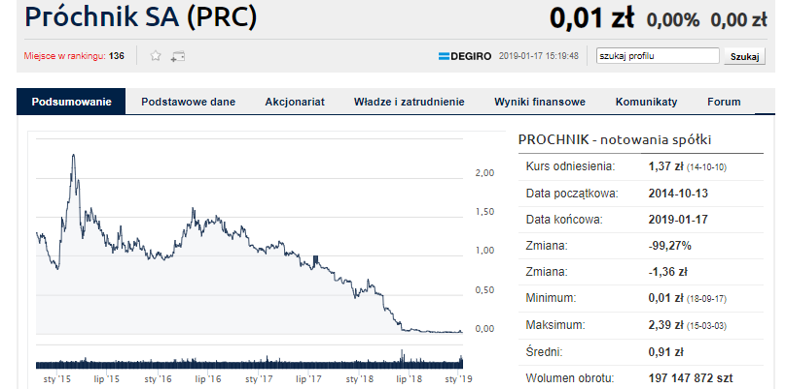Focus the szukaj profilu search field
Image resolution: width=786 pixels, height=389 pixels.
click(x=658, y=56)
